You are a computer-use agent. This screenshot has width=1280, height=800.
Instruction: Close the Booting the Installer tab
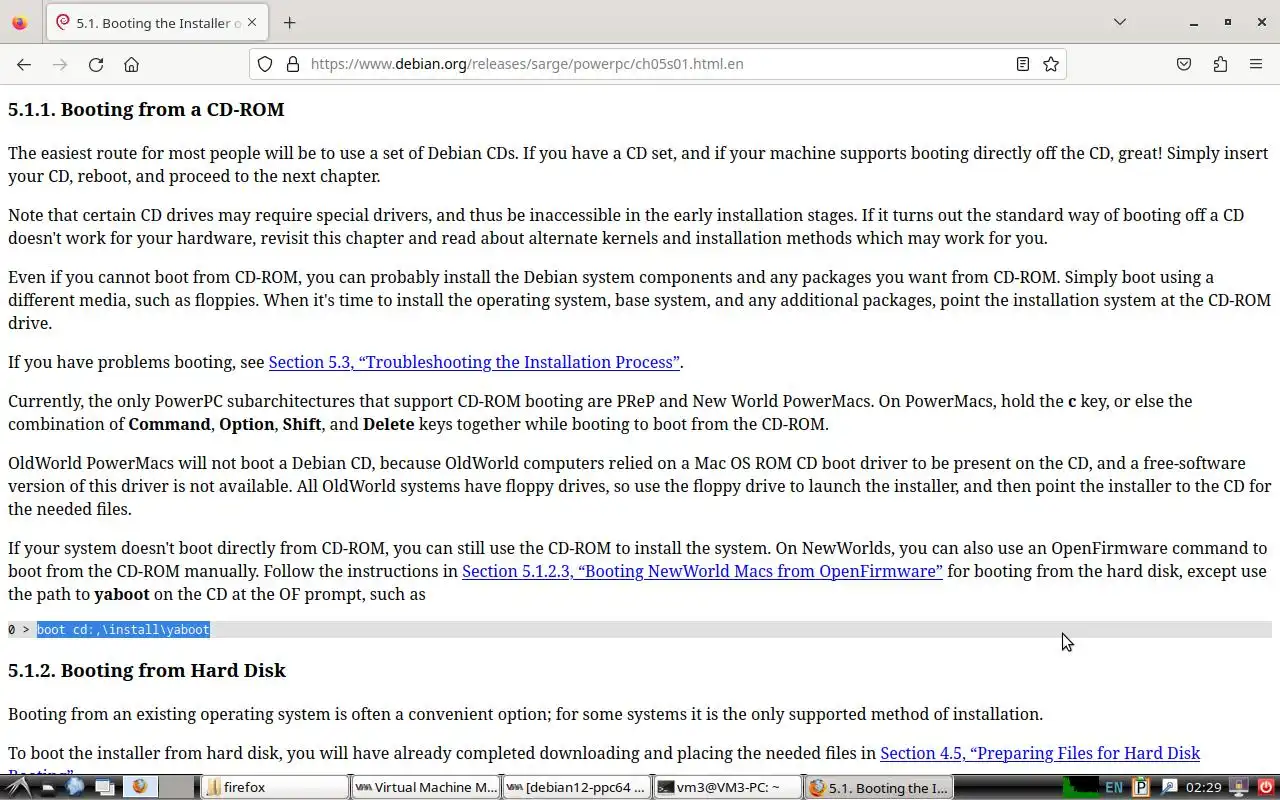click(x=252, y=22)
